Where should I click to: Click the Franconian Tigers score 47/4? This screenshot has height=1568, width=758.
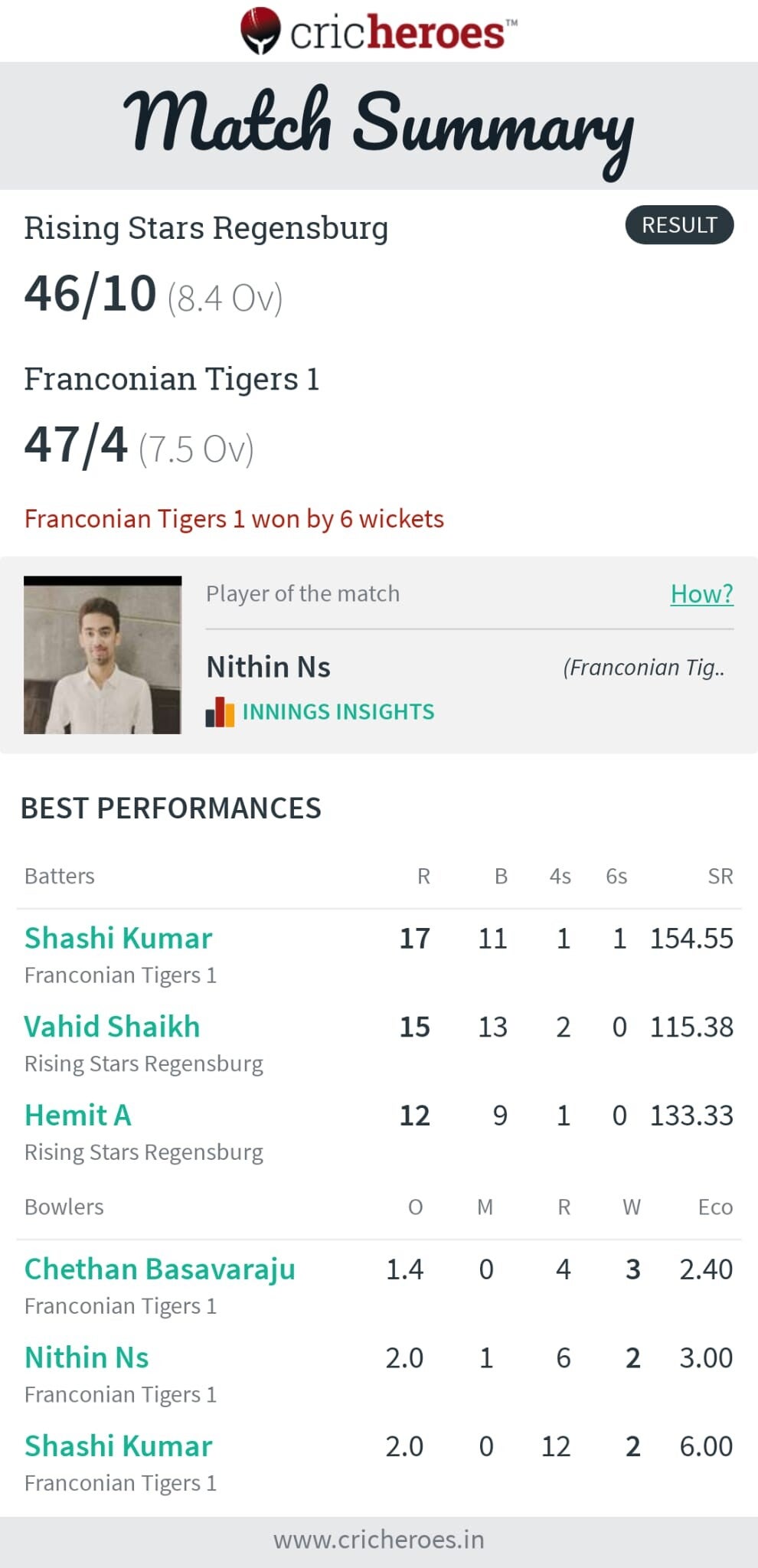[76, 445]
